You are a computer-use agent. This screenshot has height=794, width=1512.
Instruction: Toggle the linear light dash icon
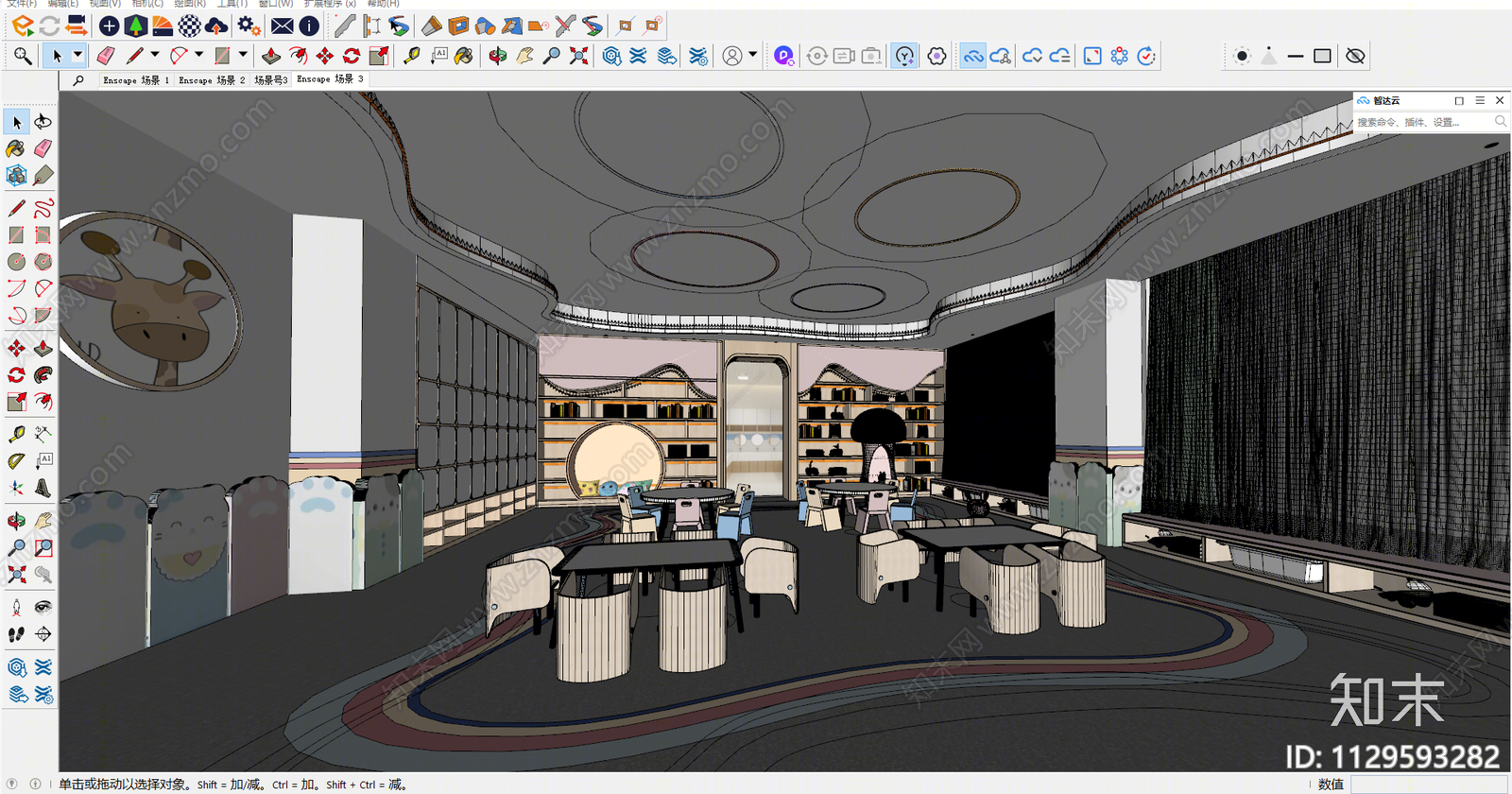pyautogui.click(x=1296, y=56)
